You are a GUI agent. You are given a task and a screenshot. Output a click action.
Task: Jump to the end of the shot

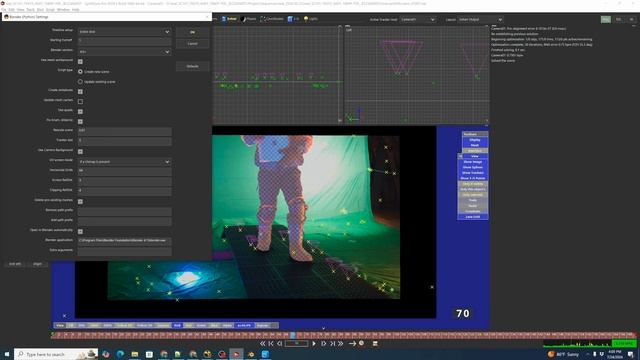tap(340, 344)
